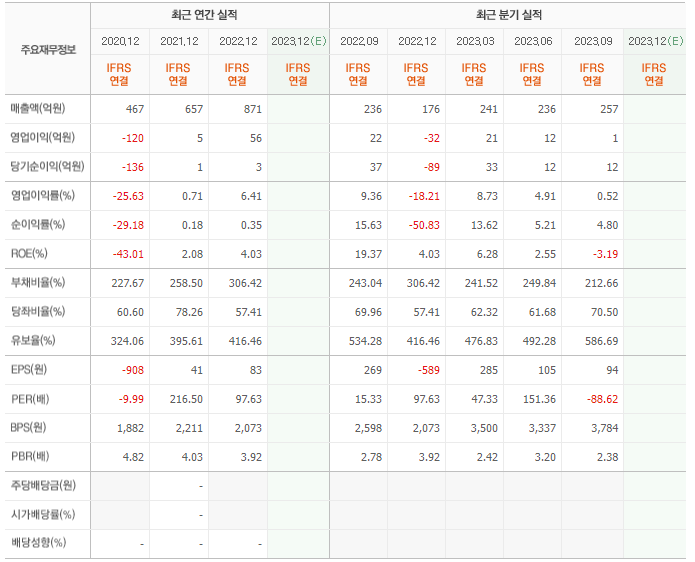Click 매출액 value 176 for 2022.12 quarter
This screenshot has height=562, width=695.
(x=431, y=109)
